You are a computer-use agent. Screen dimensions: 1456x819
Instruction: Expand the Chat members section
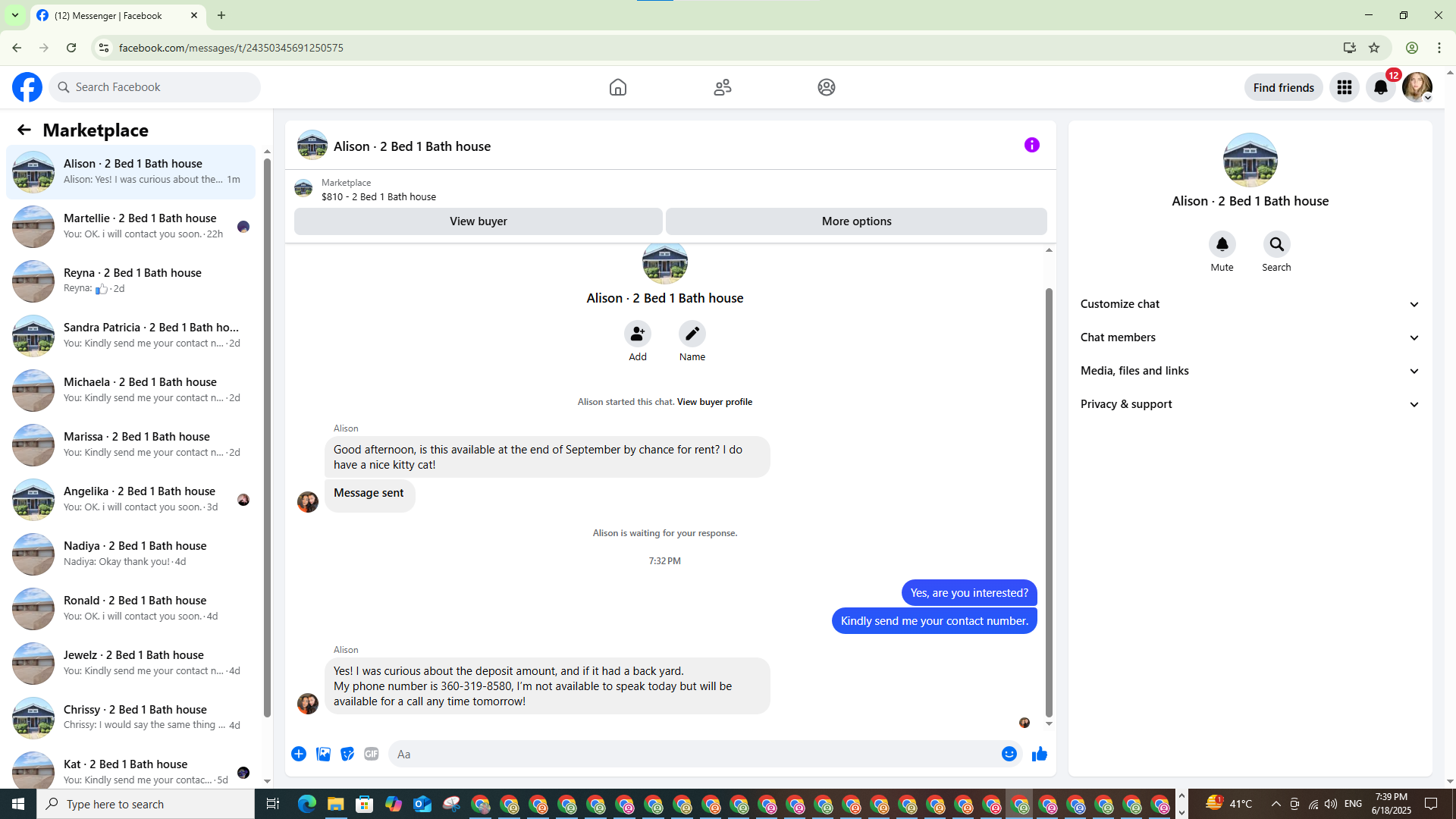(1250, 337)
